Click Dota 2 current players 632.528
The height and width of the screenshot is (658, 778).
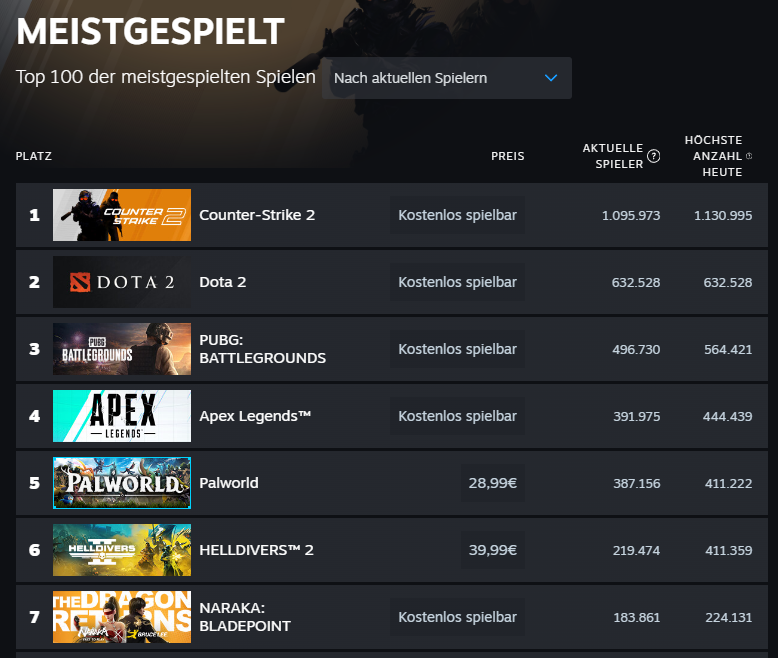point(636,282)
